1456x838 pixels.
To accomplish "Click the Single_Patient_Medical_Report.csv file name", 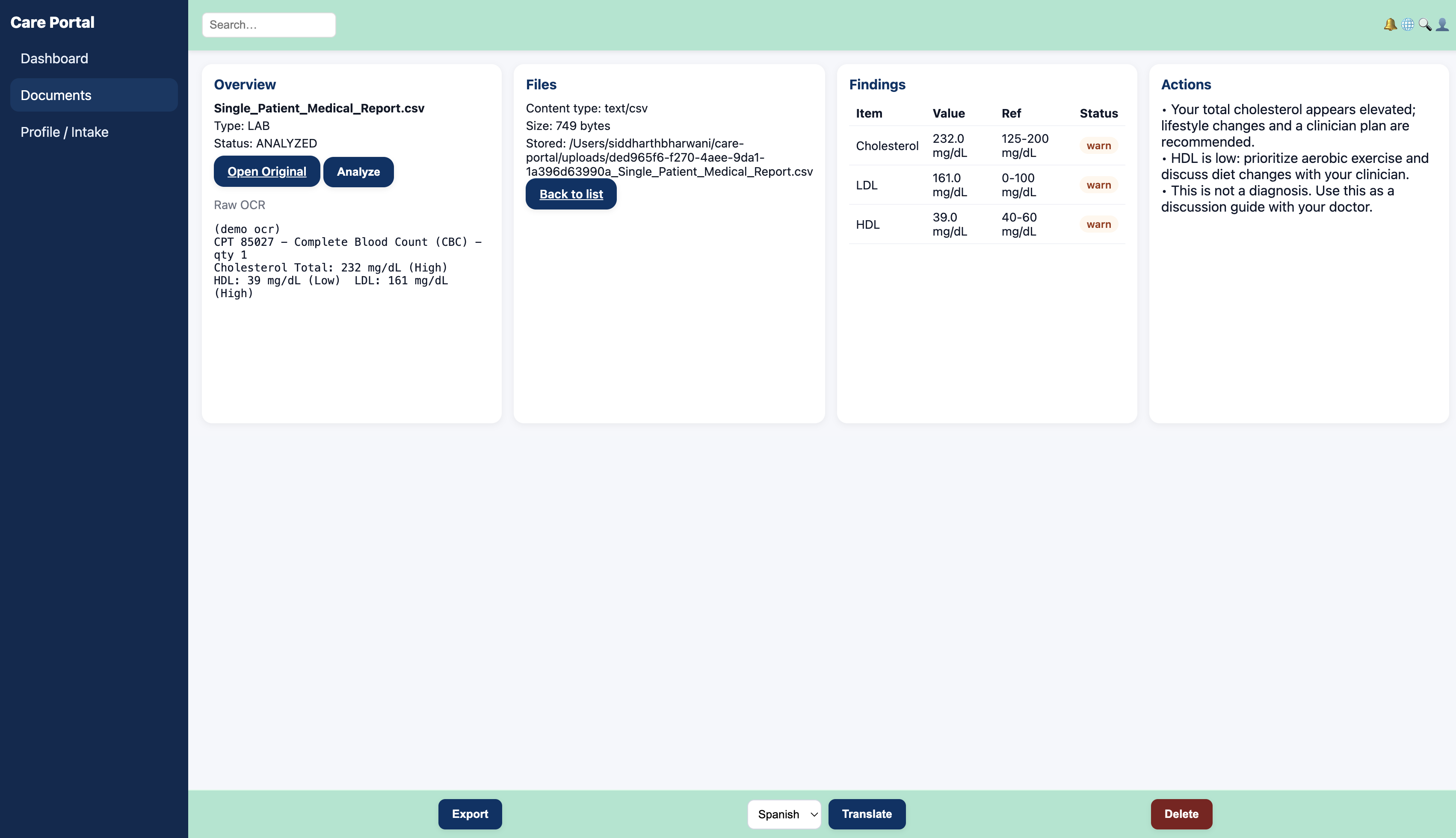I will [319, 108].
